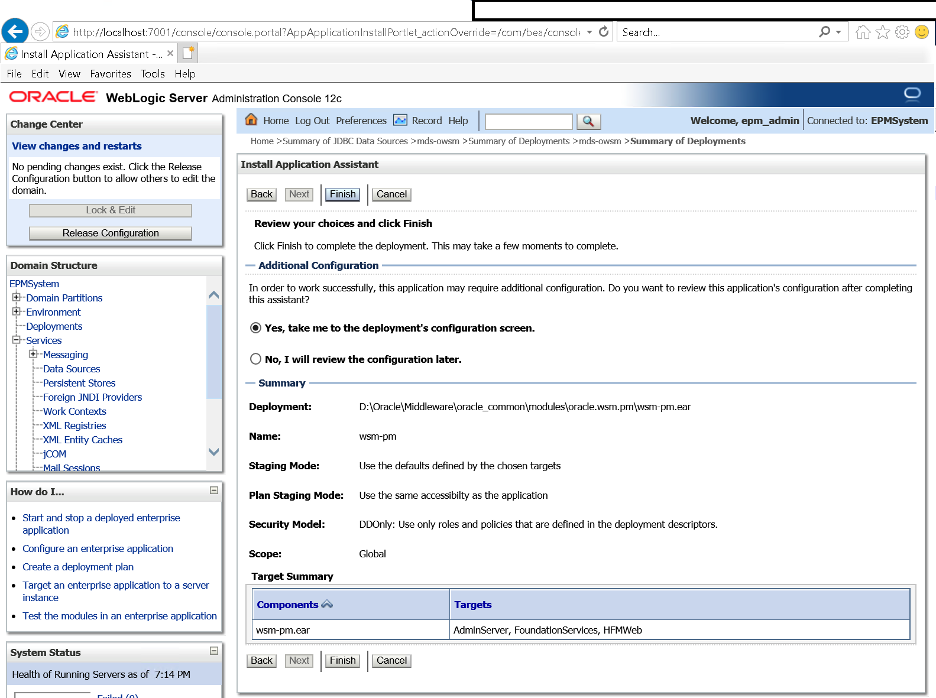Expand the Environment tree node
The width and height of the screenshot is (936, 698).
(17, 312)
